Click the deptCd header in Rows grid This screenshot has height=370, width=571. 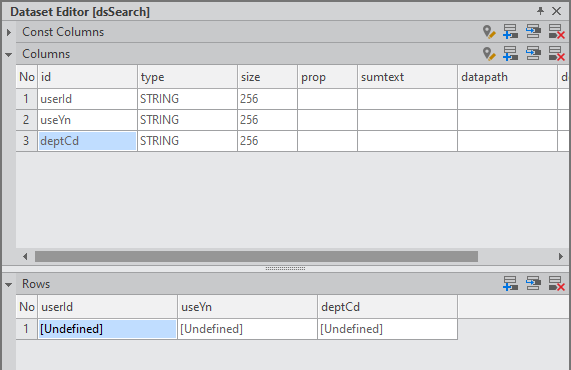[x=387, y=307]
